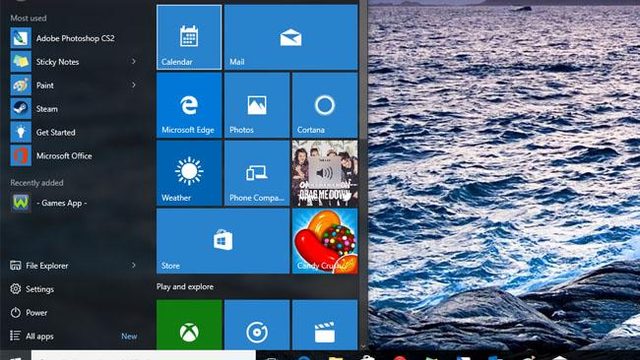Open the Photos tile

(x=257, y=105)
